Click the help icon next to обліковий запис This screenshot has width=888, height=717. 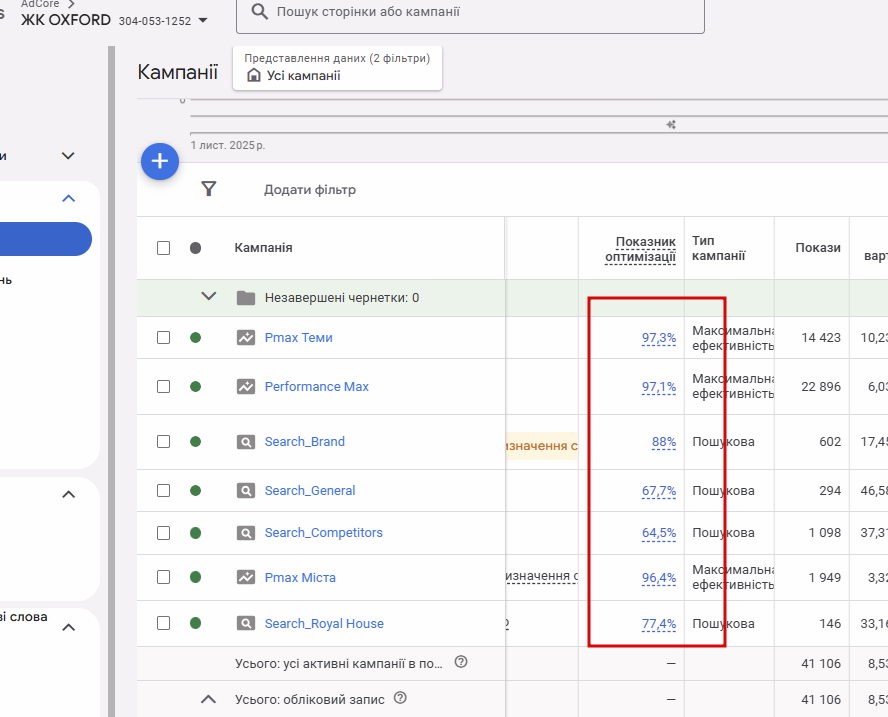400,698
